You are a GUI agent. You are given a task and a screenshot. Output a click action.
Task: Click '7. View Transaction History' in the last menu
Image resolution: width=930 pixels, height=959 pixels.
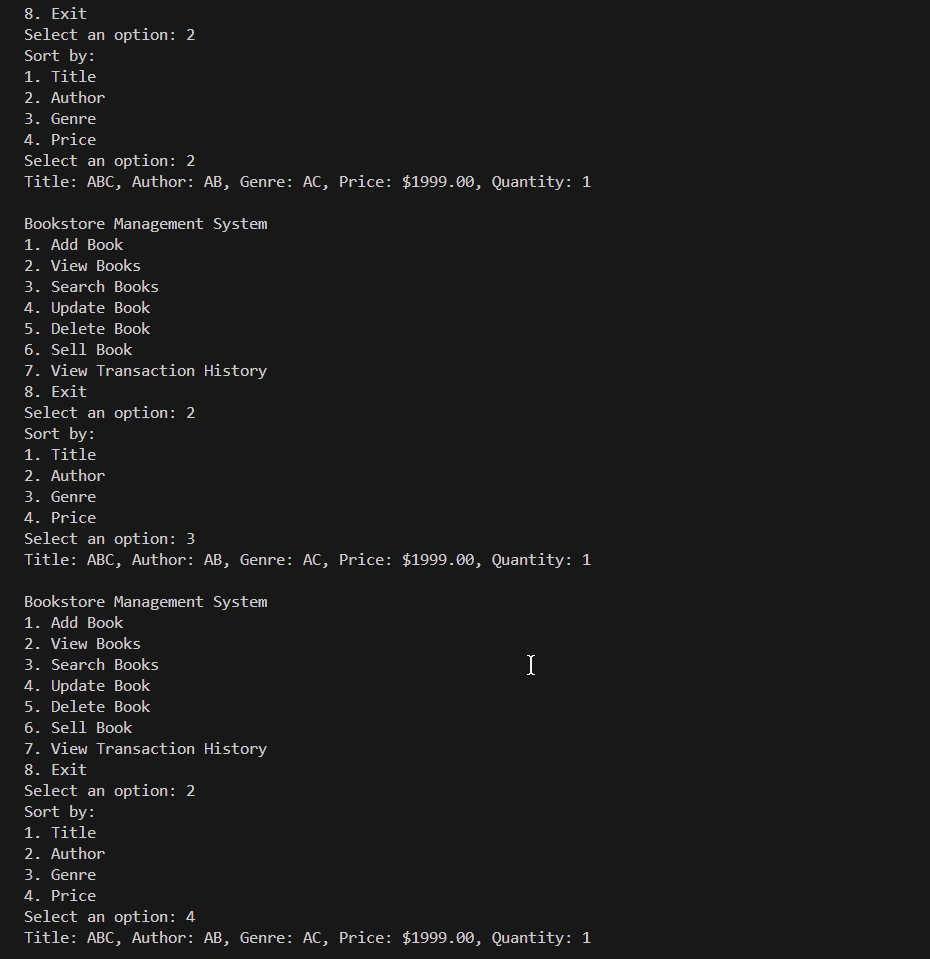click(145, 749)
